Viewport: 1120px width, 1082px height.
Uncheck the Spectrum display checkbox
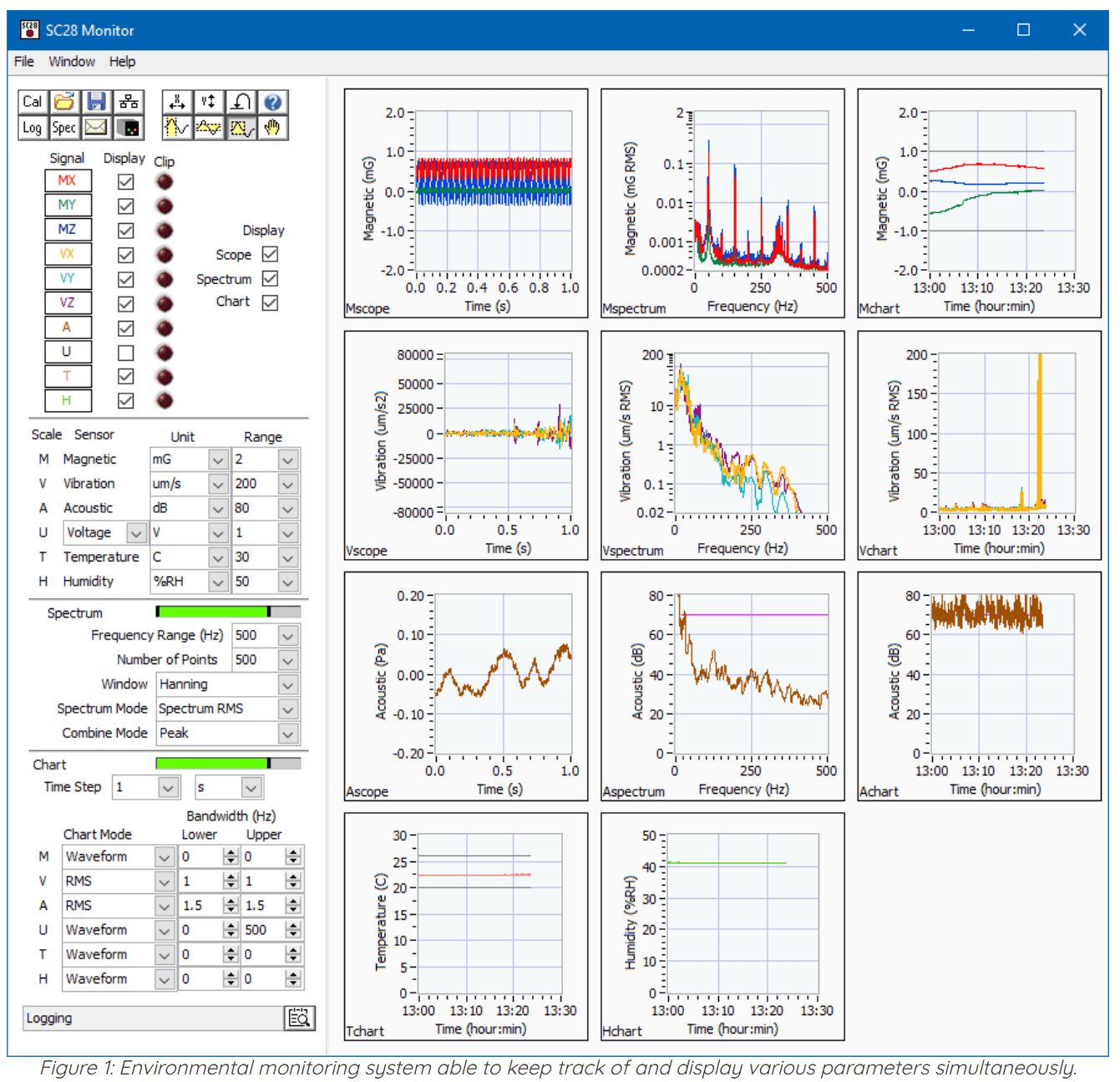pyautogui.click(x=270, y=278)
